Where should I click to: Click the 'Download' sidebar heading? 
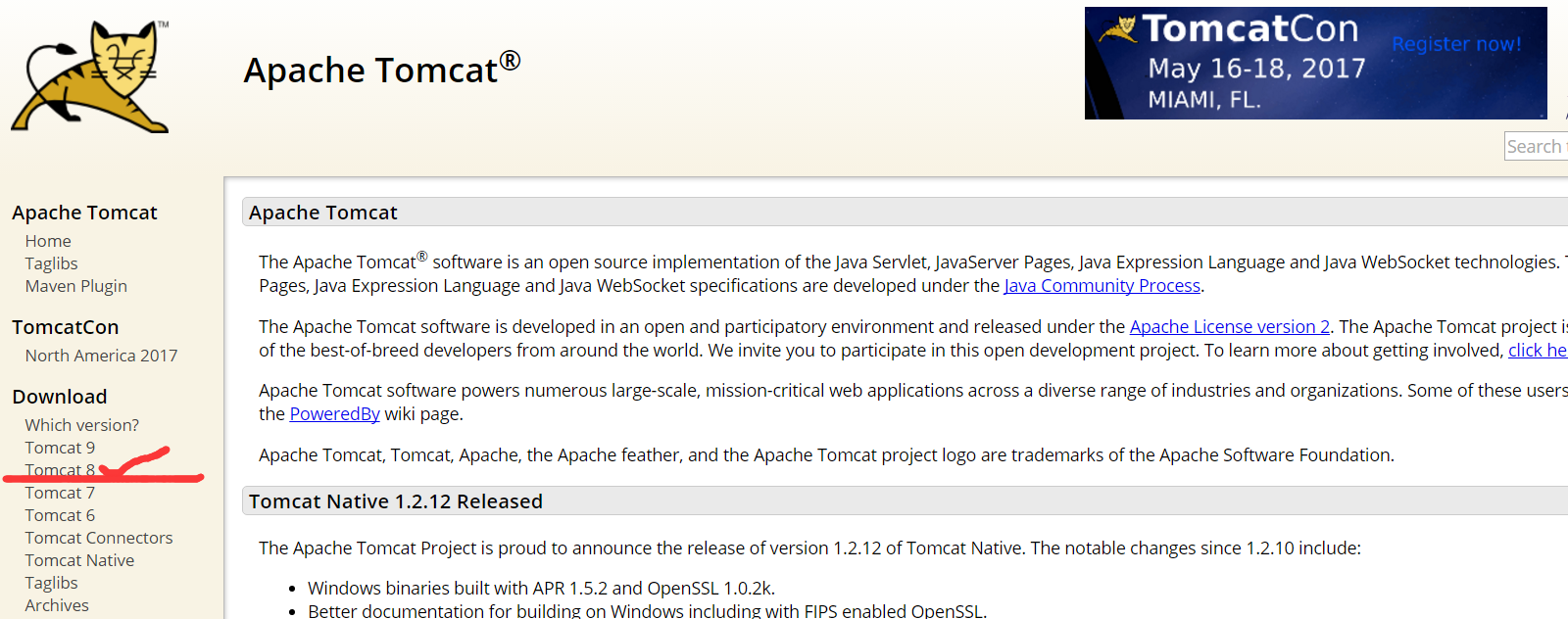click(x=60, y=397)
